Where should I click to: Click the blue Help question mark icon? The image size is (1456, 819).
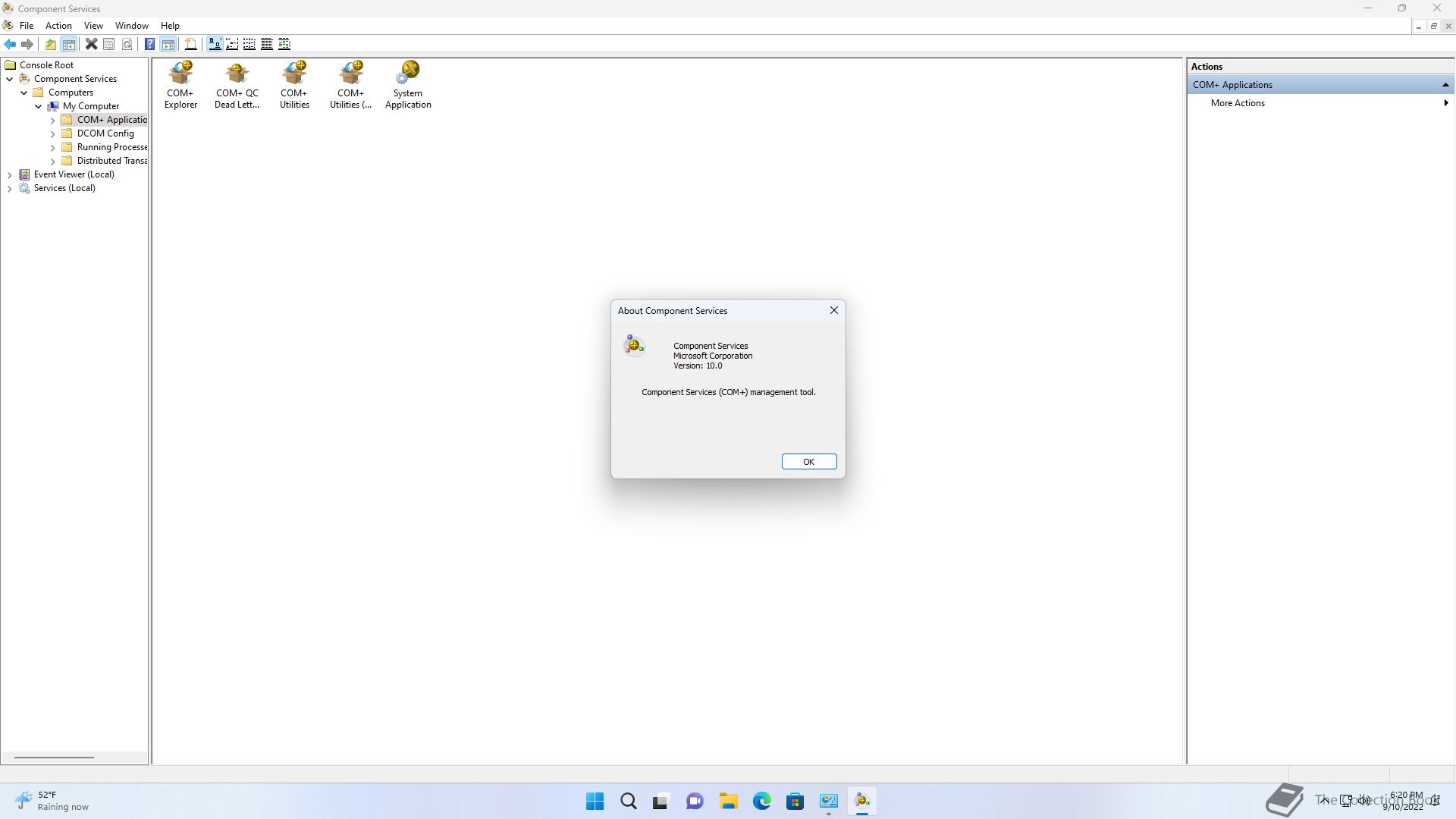(149, 44)
